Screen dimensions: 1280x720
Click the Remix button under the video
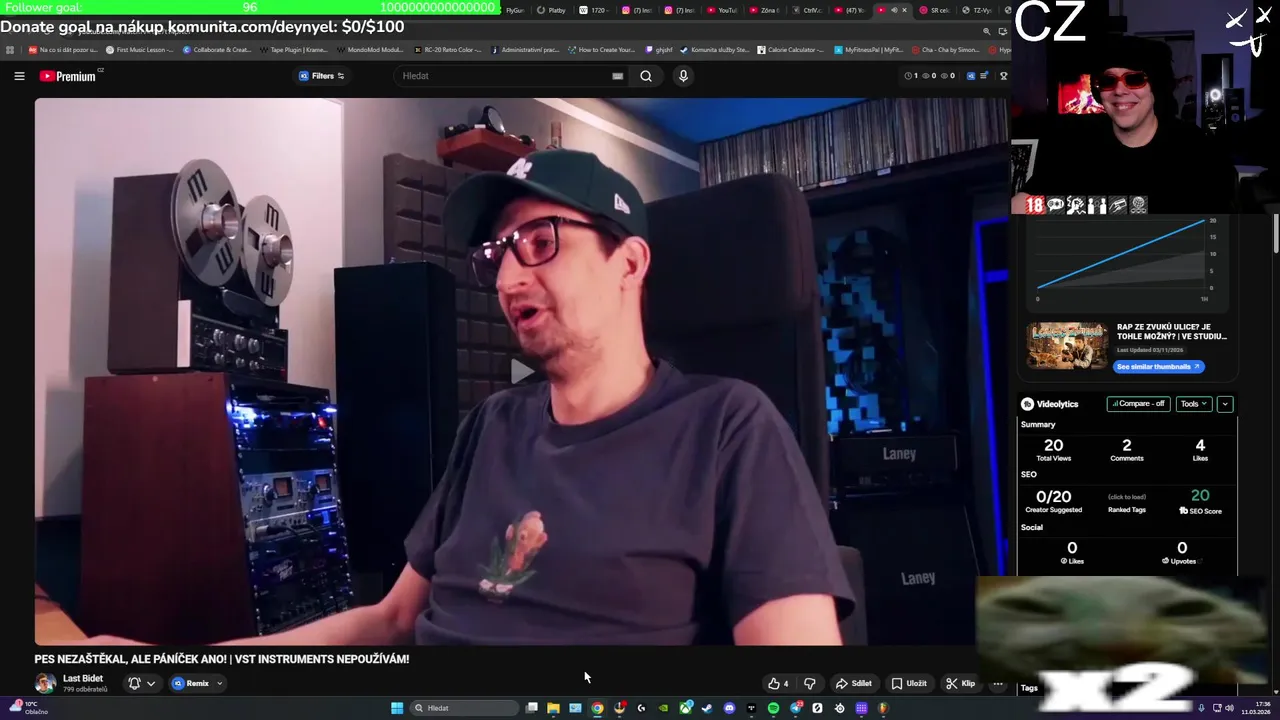(x=191, y=684)
